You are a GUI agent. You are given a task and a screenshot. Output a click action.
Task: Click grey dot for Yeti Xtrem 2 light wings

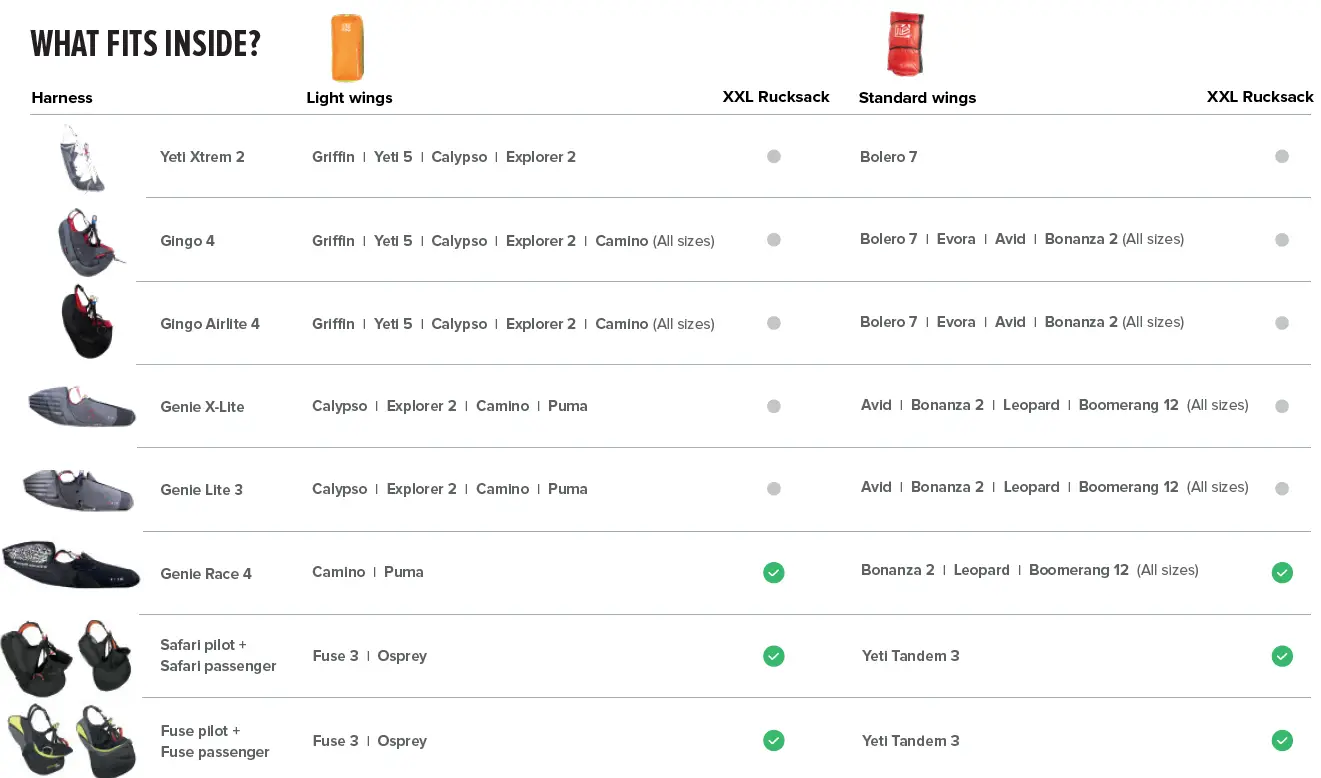click(773, 156)
